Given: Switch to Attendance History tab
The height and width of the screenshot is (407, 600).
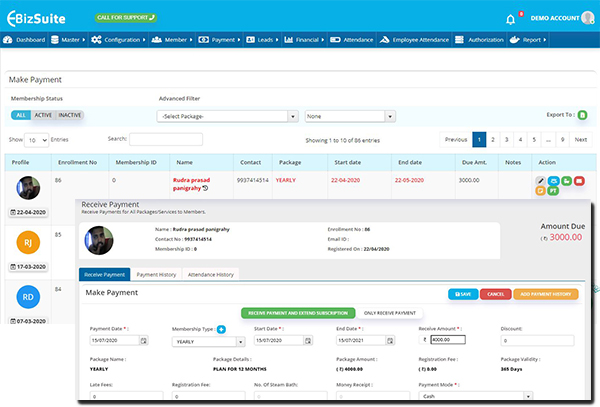Looking at the screenshot, I should [x=210, y=275].
